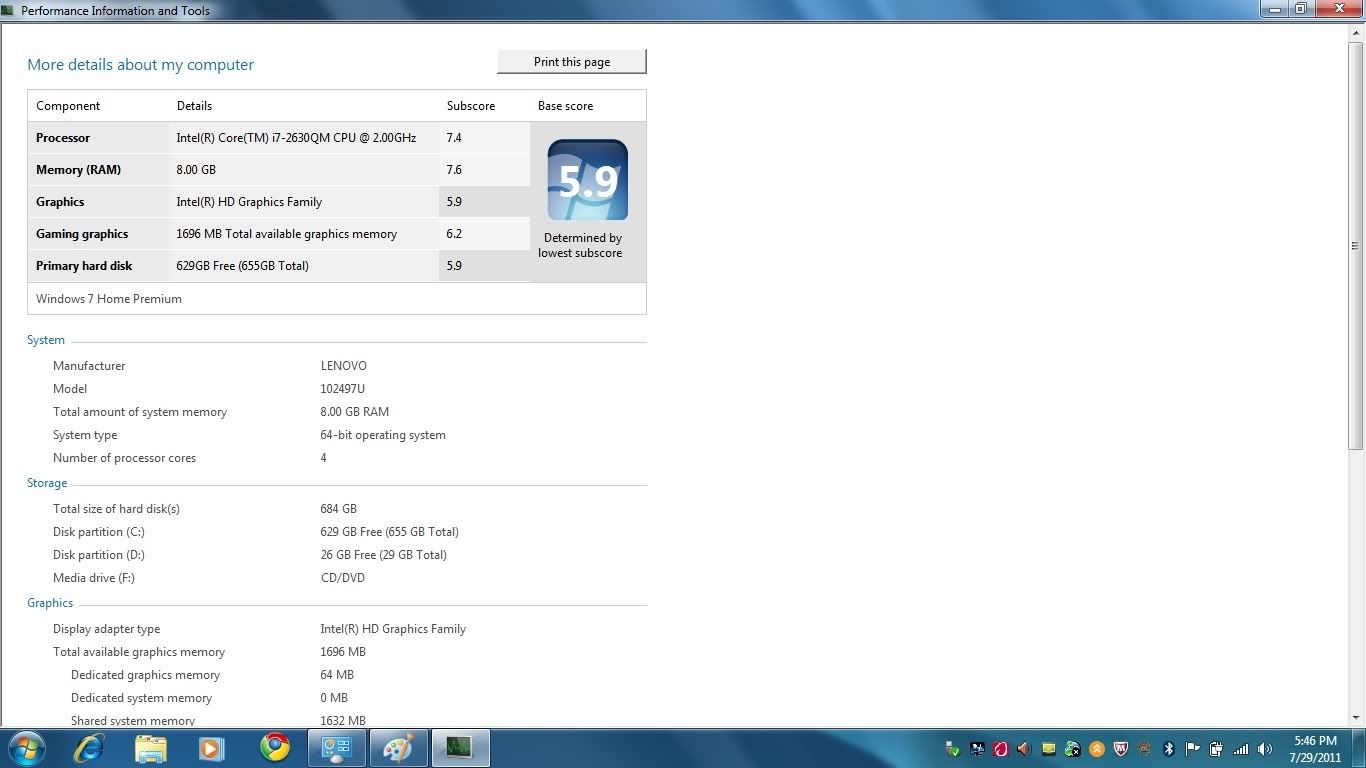Click the Windows 7 Home Premium text
The image size is (1366, 768).
[x=109, y=299]
